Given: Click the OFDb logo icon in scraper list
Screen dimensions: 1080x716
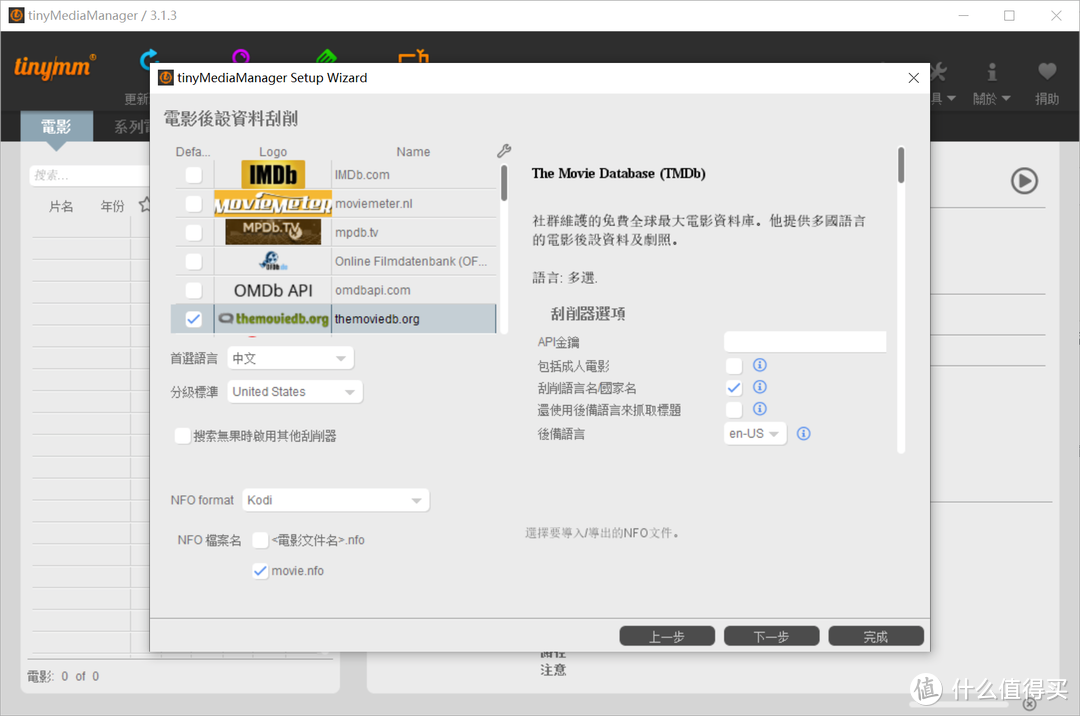Looking at the screenshot, I should click(273, 261).
